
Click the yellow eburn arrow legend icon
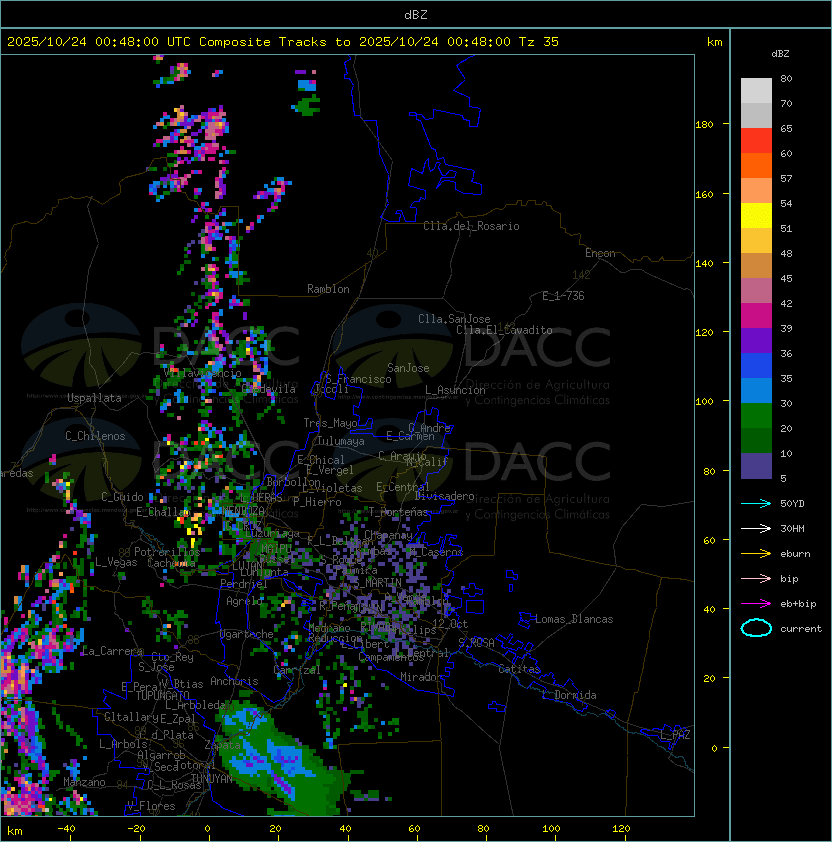[x=756, y=554]
